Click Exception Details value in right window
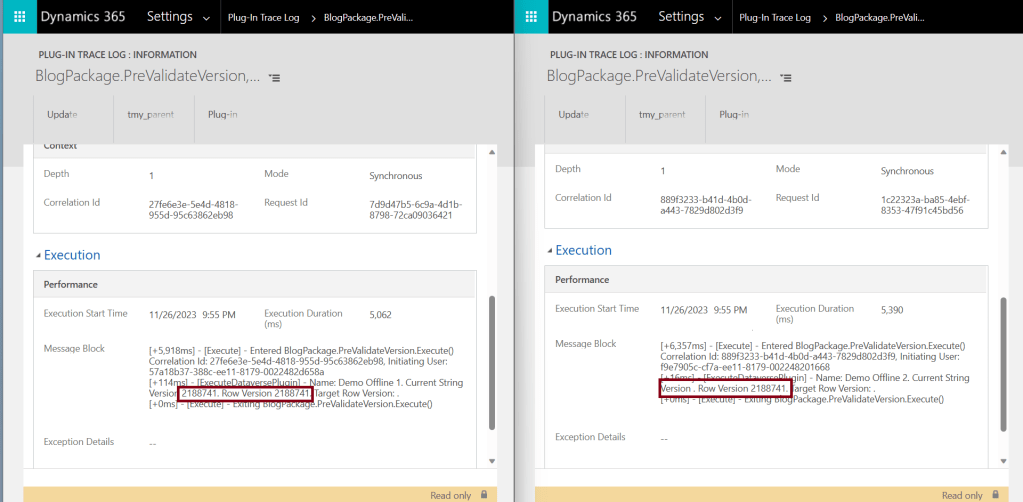The image size is (1023, 502). (664, 439)
